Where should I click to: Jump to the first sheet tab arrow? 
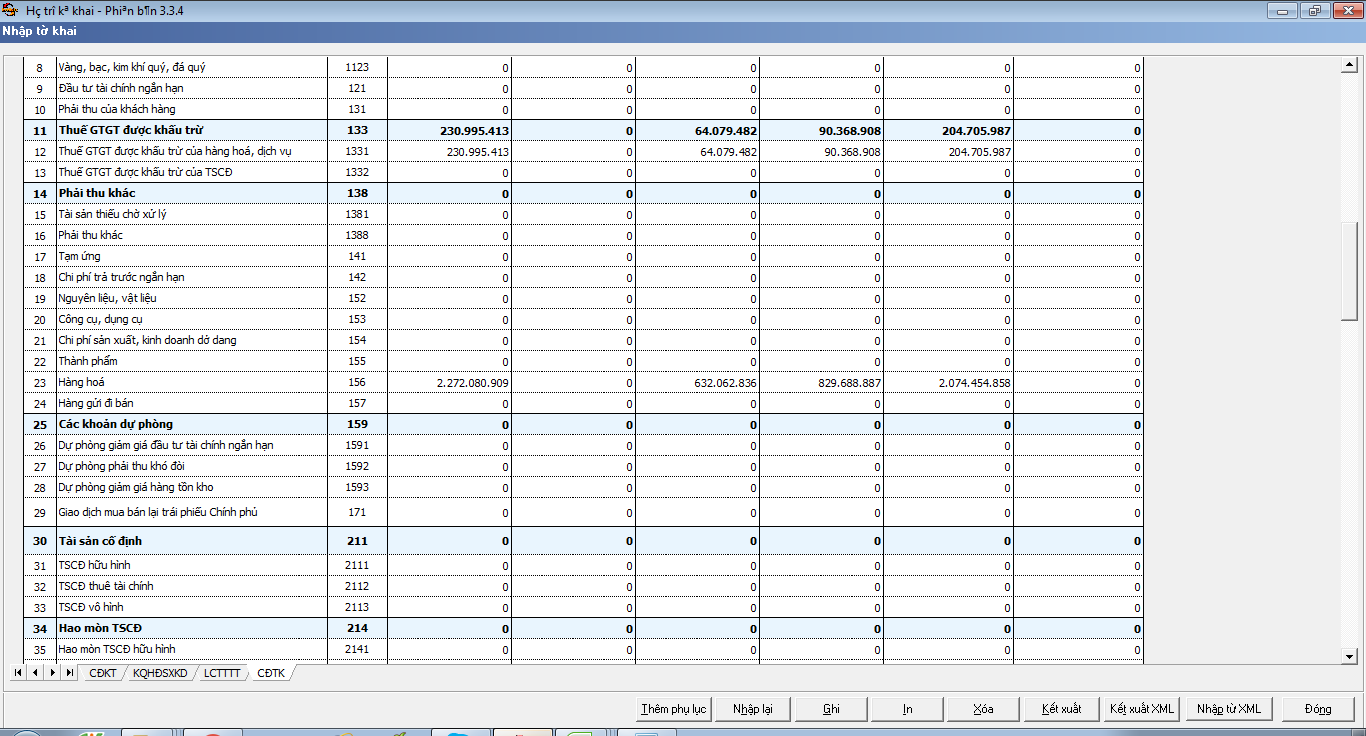pyautogui.click(x=18, y=673)
